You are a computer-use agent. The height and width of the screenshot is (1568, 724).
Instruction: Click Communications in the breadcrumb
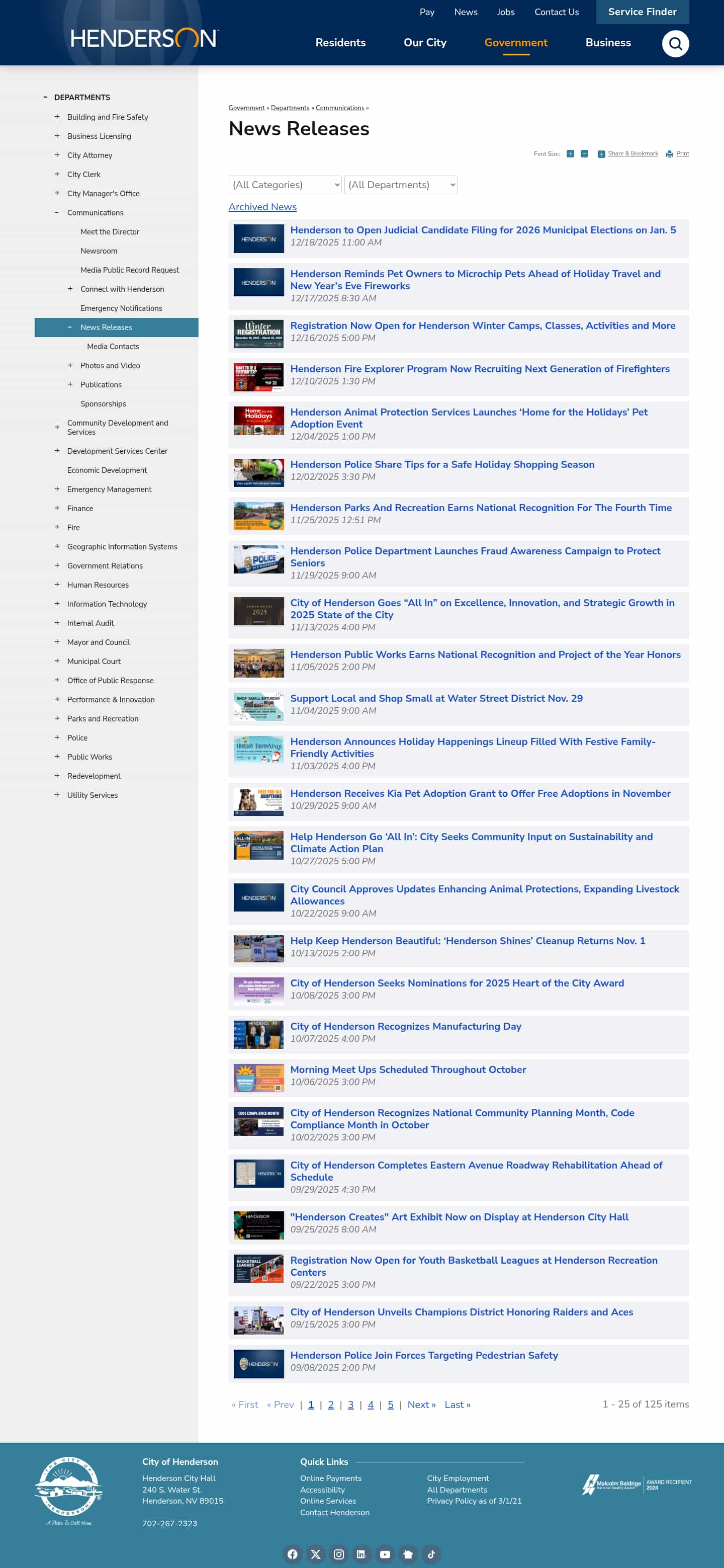(x=339, y=108)
